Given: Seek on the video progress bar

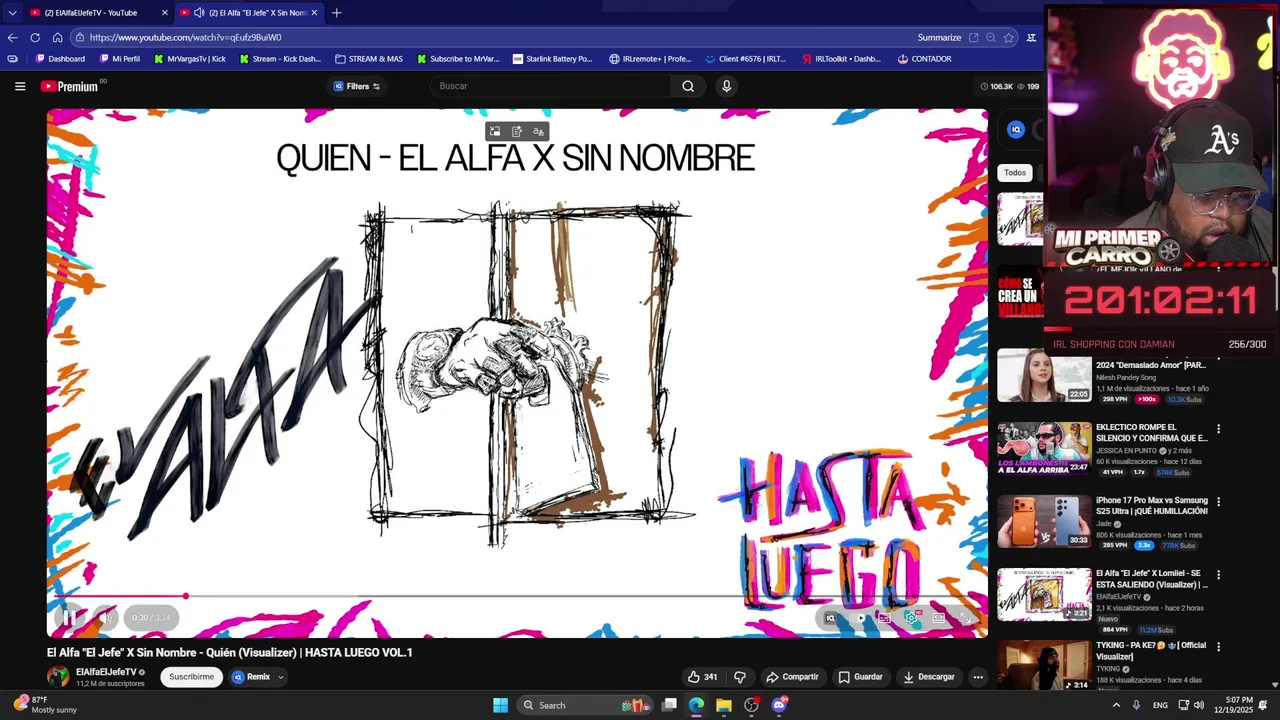Looking at the screenshot, I should pos(517,596).
